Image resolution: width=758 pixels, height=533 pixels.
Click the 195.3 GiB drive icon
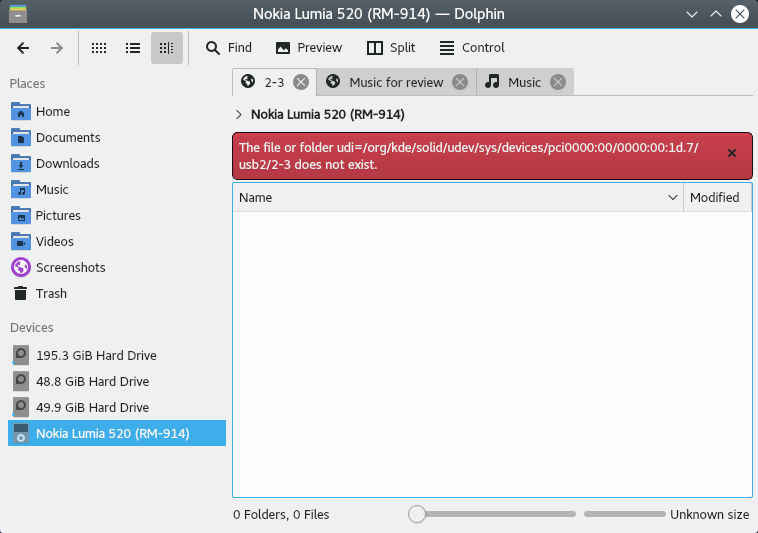click(x=20, y=355)
